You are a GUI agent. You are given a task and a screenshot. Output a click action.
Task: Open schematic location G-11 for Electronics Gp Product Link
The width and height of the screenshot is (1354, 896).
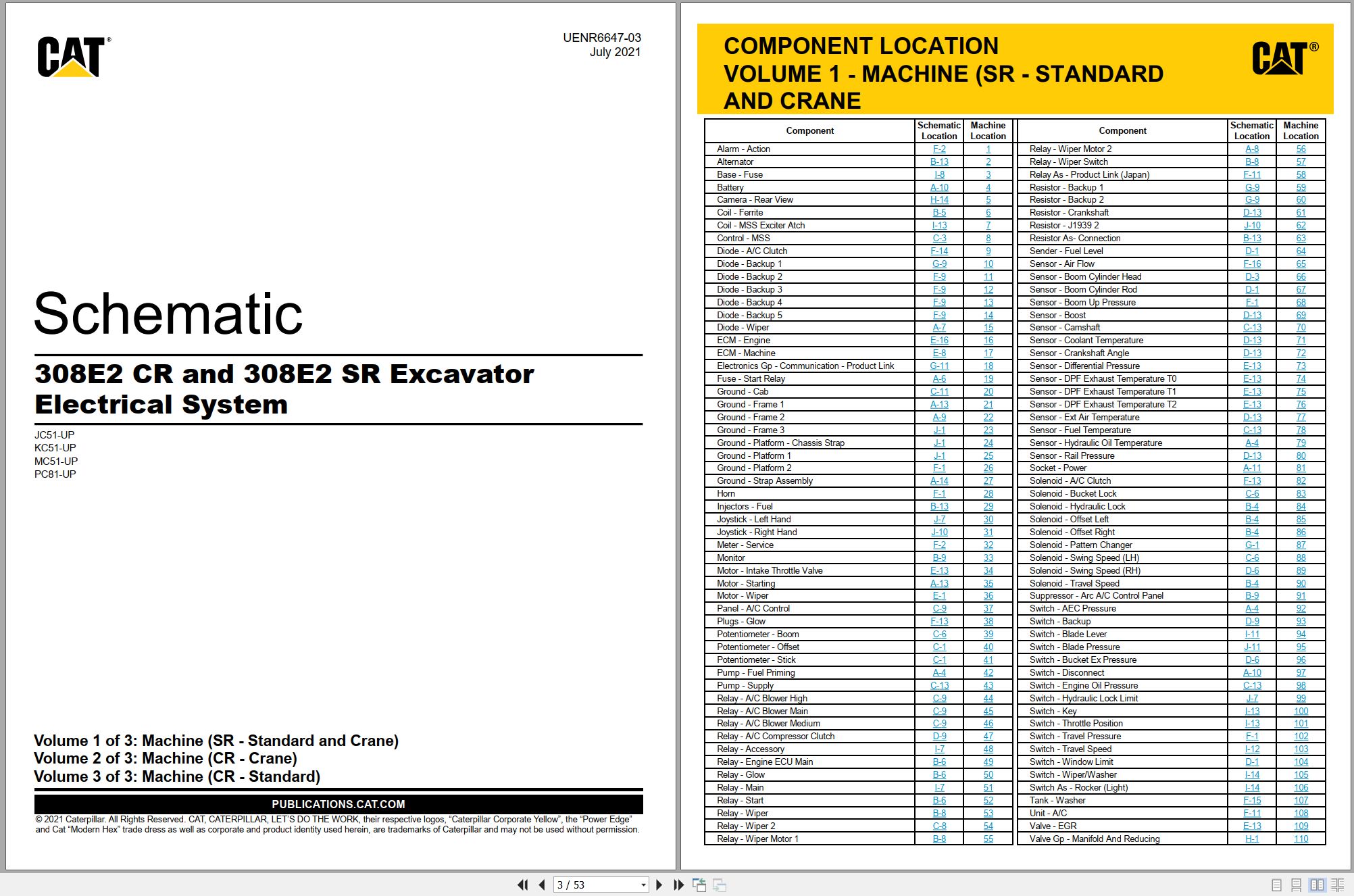point(939,366)
